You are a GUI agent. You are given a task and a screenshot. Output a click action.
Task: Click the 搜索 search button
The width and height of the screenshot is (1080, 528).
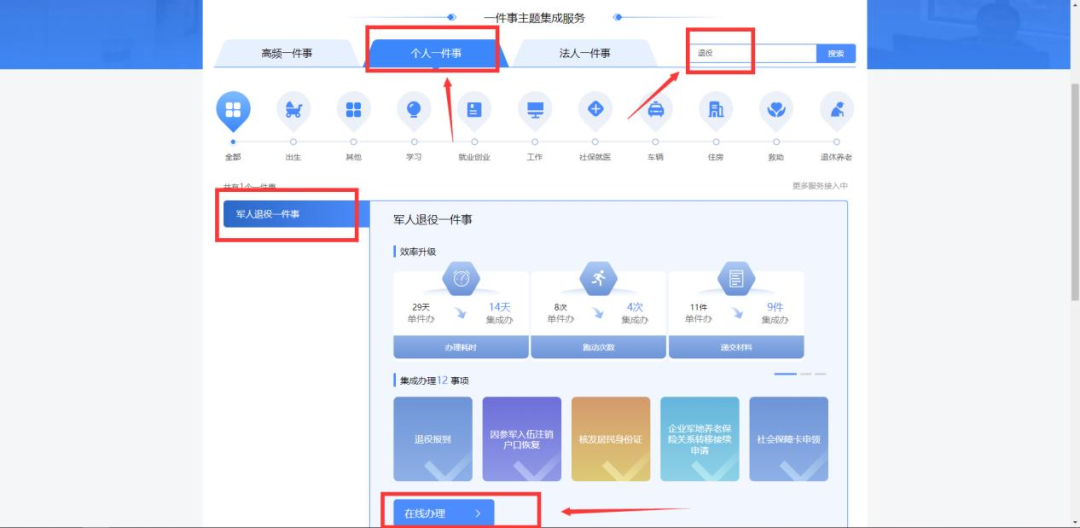tap(836, 54)
